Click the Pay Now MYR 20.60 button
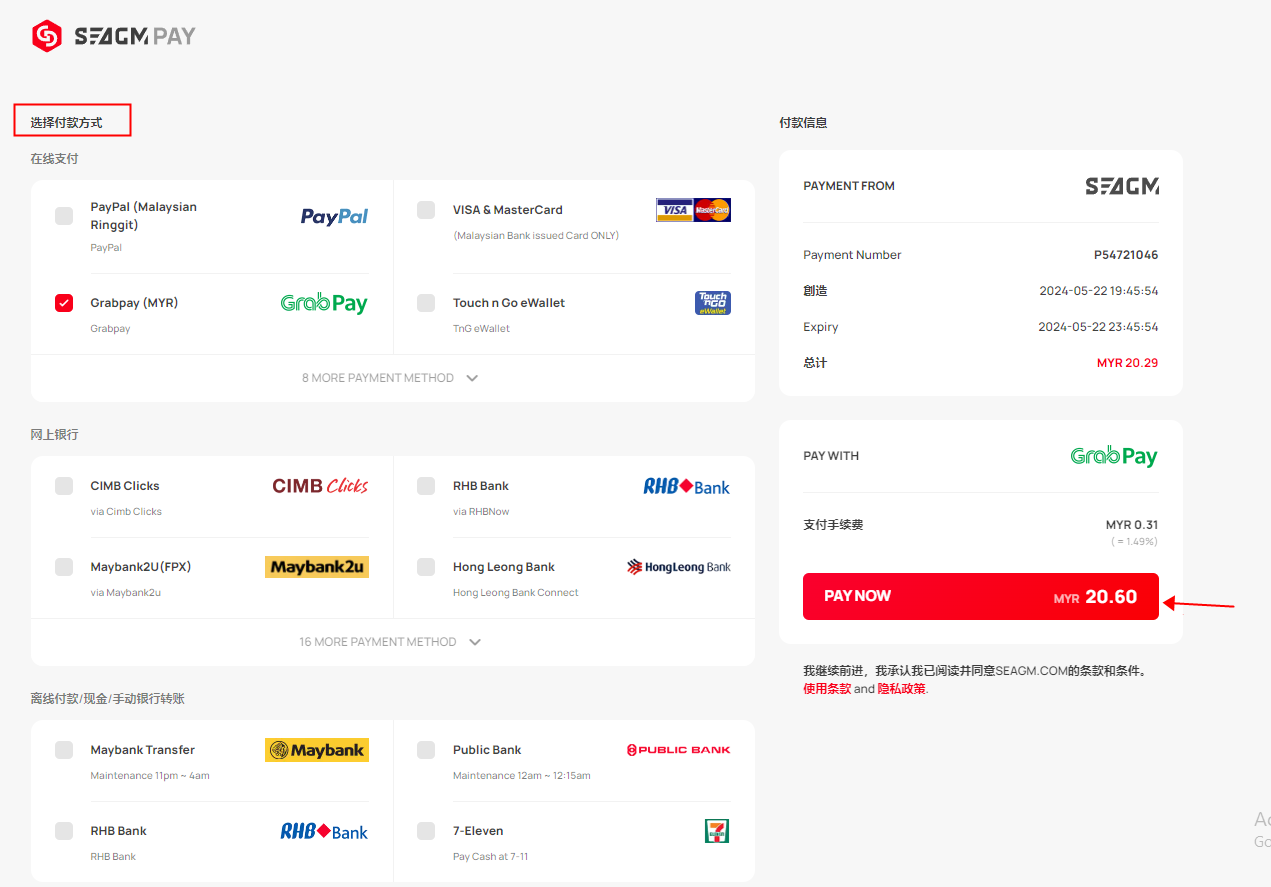 [x=981, y=596]
